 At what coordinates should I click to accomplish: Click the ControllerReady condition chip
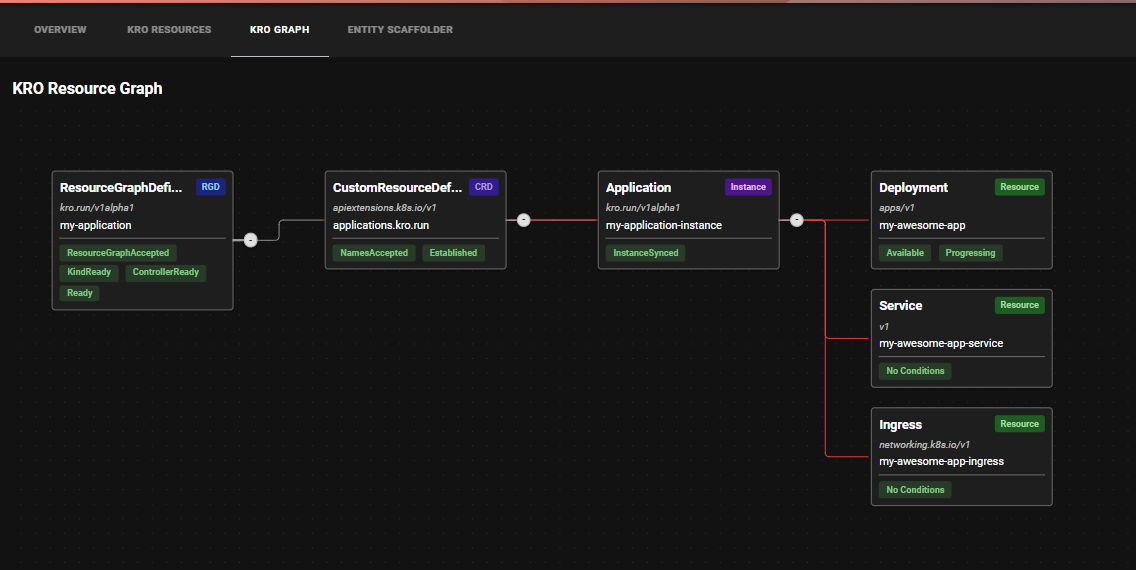pyautogui.click(x=166, y=272)
